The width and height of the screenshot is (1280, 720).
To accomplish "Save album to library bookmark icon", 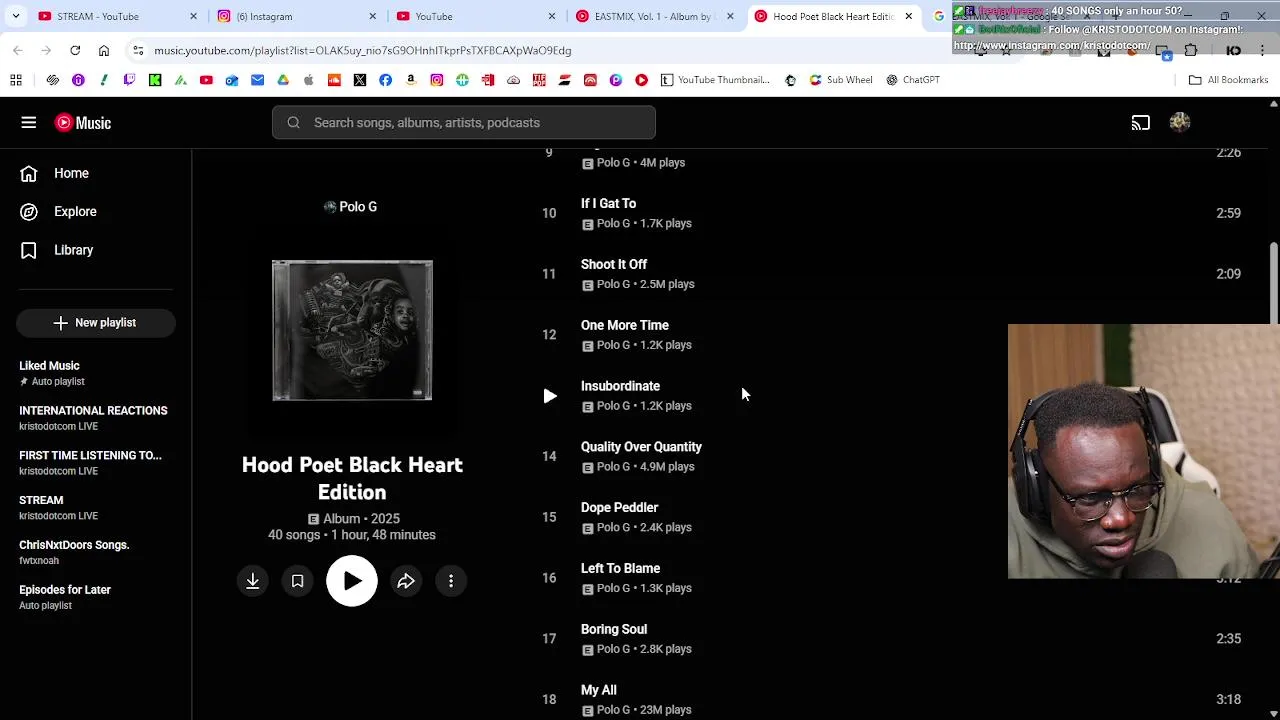I will [x=297, y=581].
